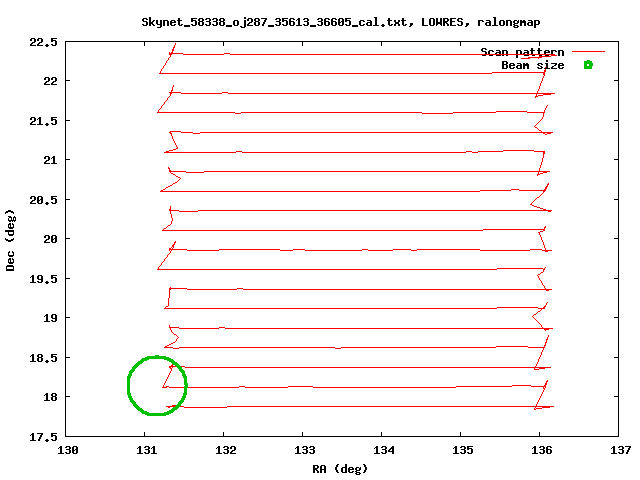Click the 'RA (deg)' axis label
This screenshot has width=640, height=480.
(340, 469)
